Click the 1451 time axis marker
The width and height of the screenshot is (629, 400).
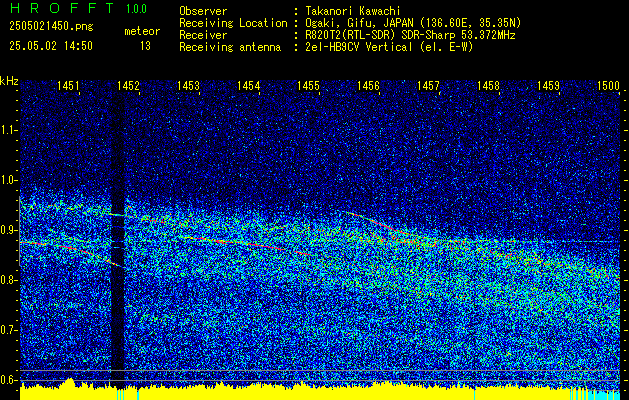point(68,85)
